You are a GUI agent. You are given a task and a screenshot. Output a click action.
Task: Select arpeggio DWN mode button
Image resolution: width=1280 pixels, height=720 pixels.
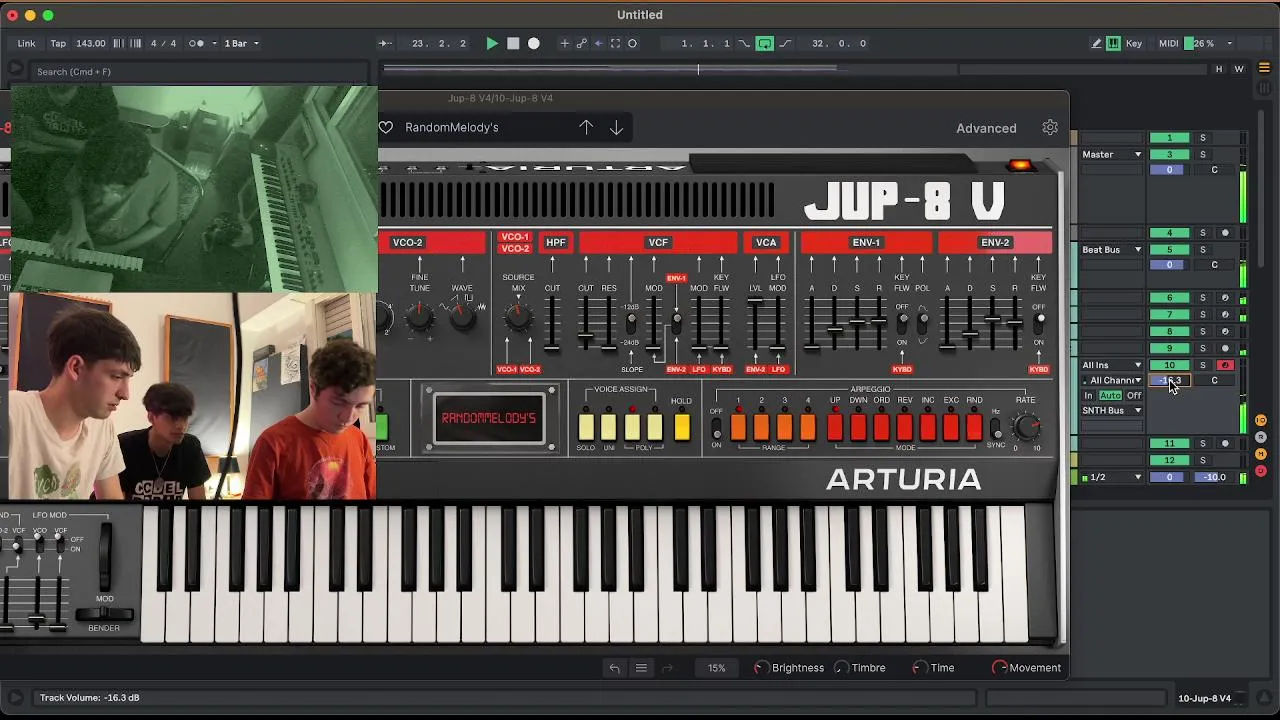(x=858, y=427)
